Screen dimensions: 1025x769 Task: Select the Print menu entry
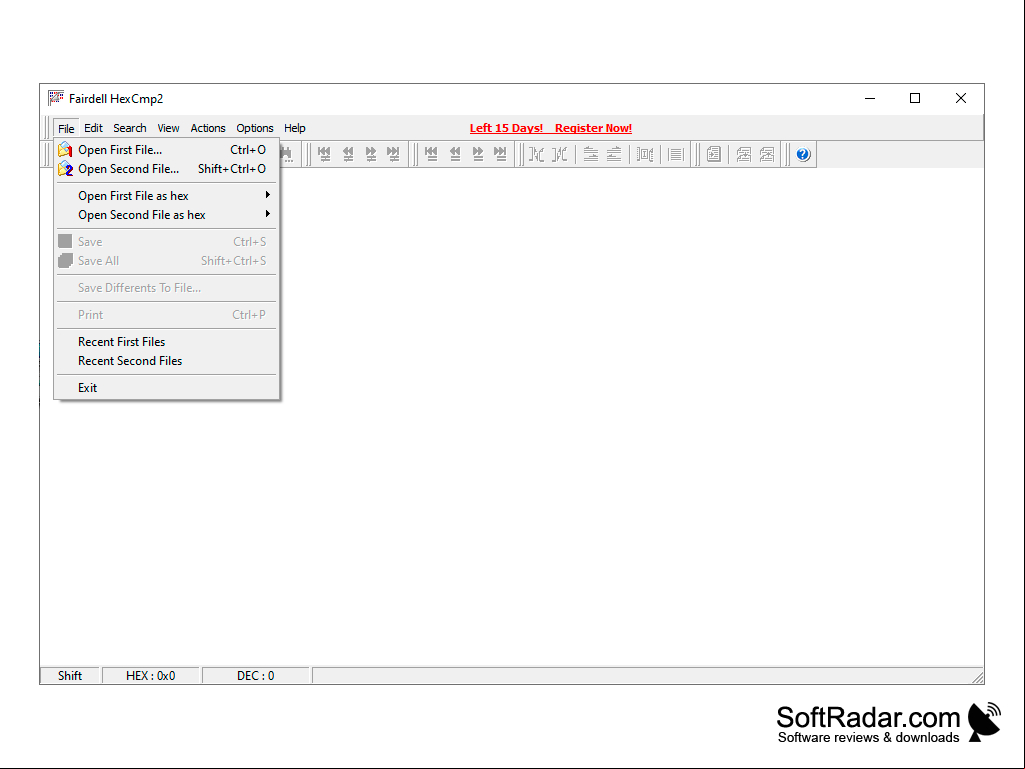pos(167,315)
